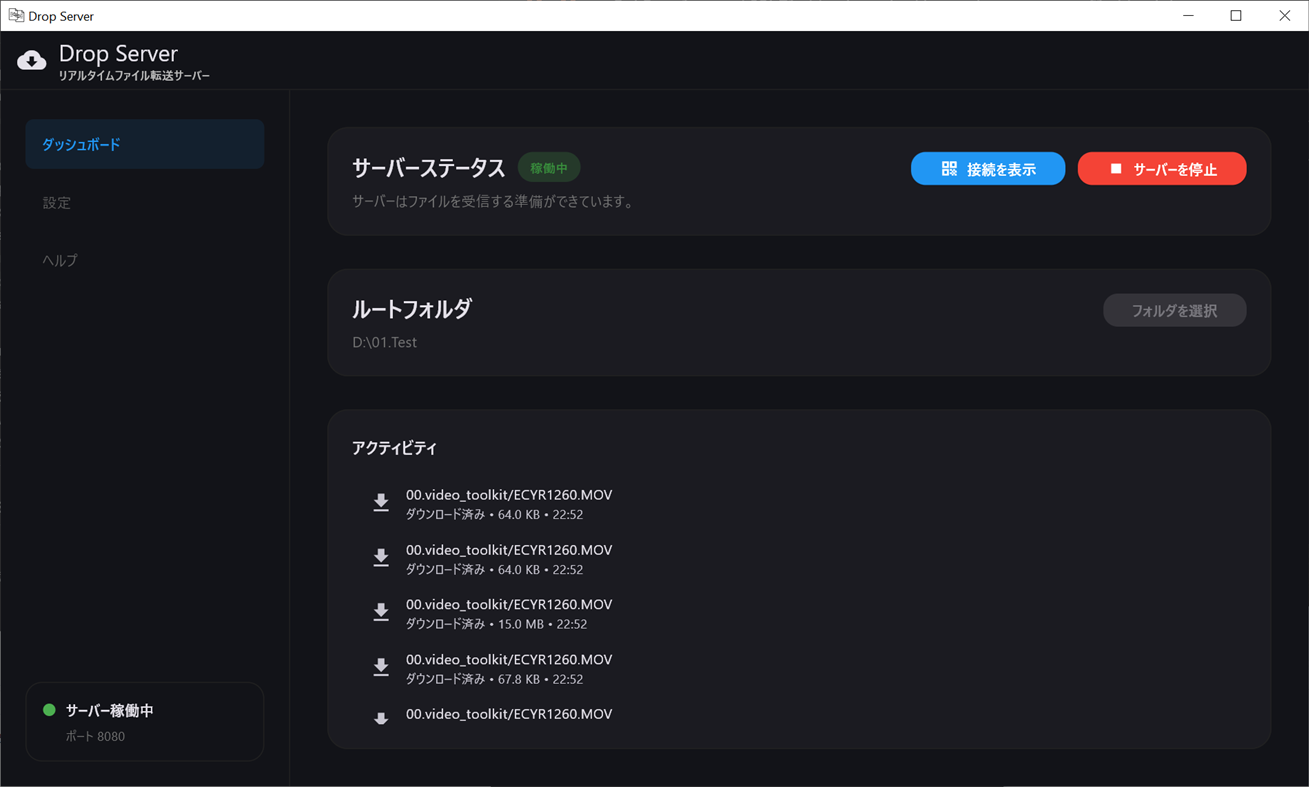Image resolution: width=1309 pixels, height=787 pixels.
Task: Click the ダウンロード済み • 67.8 KB • 22:52 detail line
Action: coord(494,679)
